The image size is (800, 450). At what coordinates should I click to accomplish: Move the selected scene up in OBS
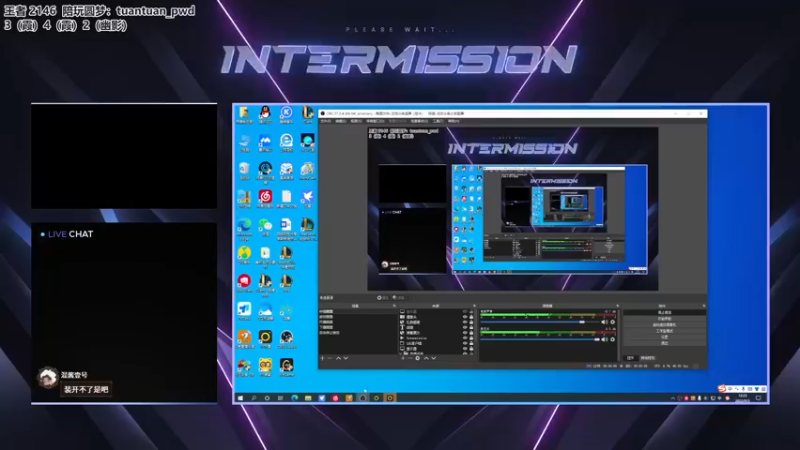tap(338, 358)
